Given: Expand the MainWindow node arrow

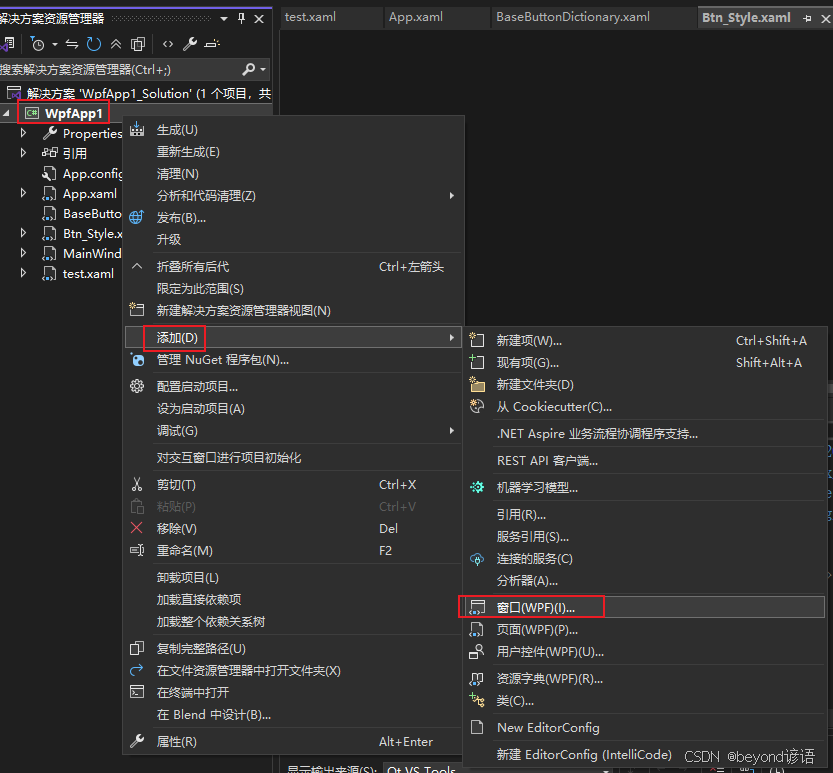Looking at the screenshot, I should pyautogui.click(x=23, y=253).
